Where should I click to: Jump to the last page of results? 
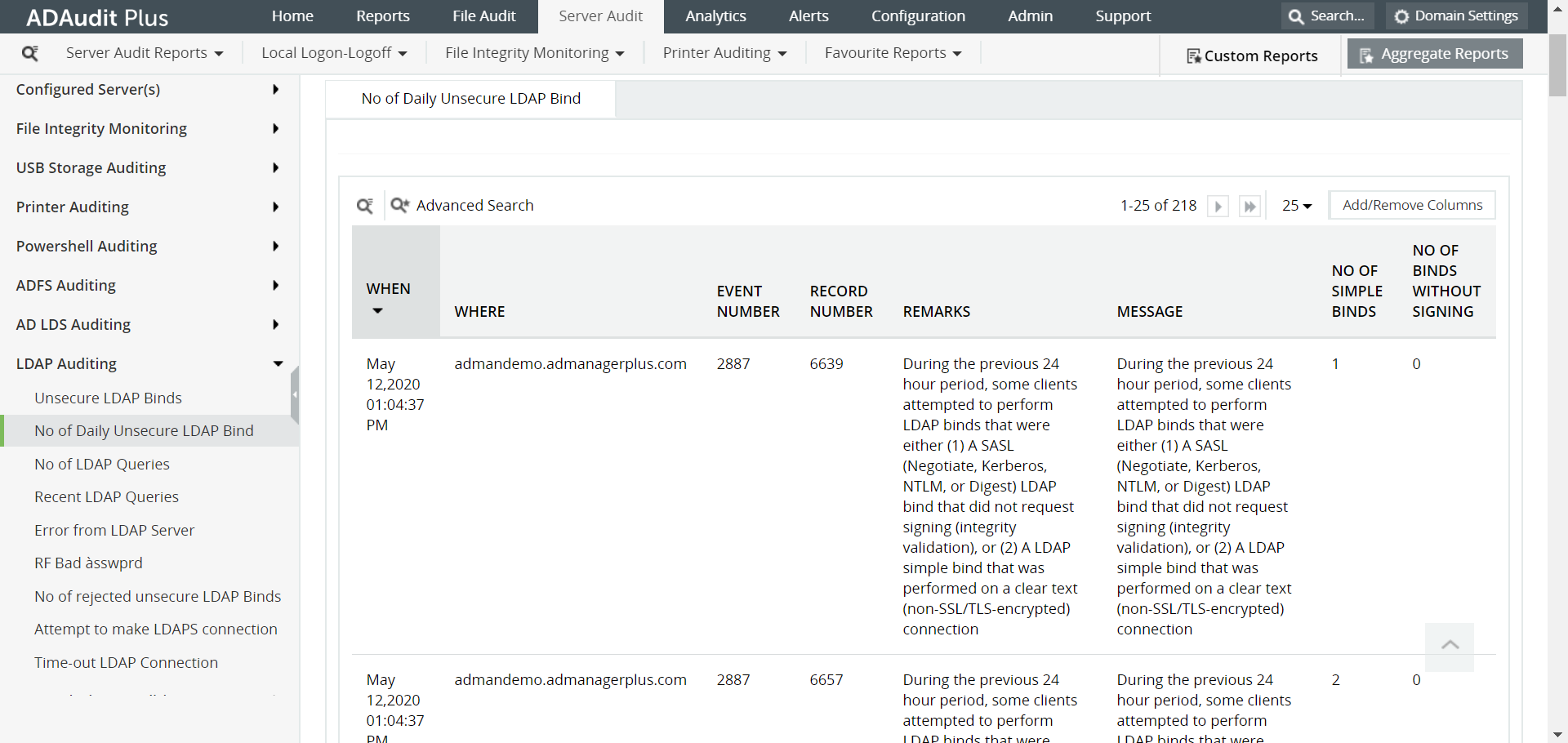click(x=1249, y=206)
